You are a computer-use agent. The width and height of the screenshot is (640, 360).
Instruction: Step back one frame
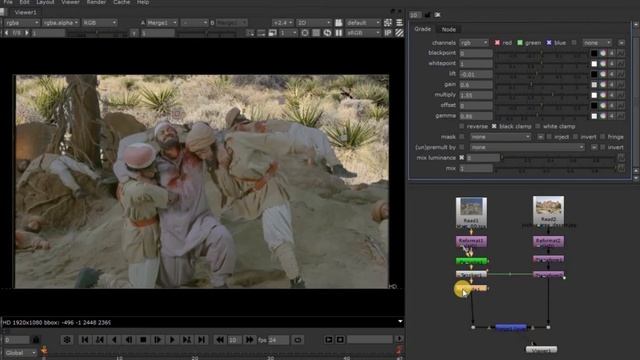click(x=129, y=340)
